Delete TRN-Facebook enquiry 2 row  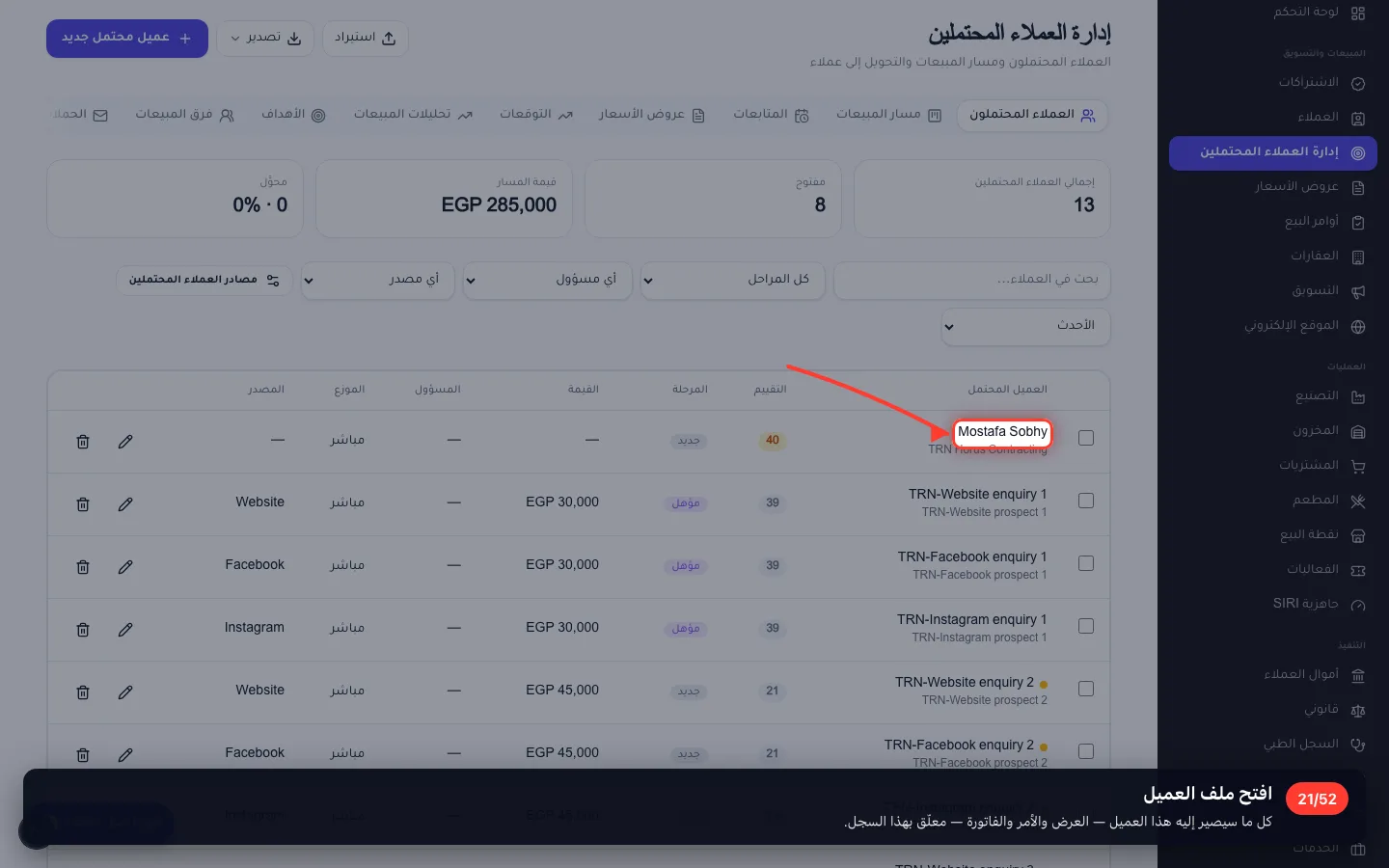click(83, 755)
